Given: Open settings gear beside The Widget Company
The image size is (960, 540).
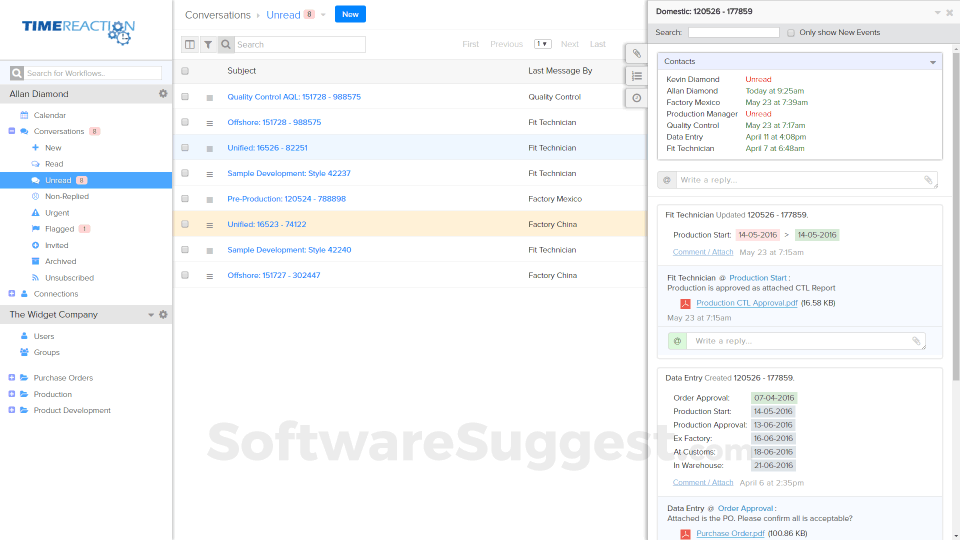Looking at the screenshot, I should (x=163, y=314).
